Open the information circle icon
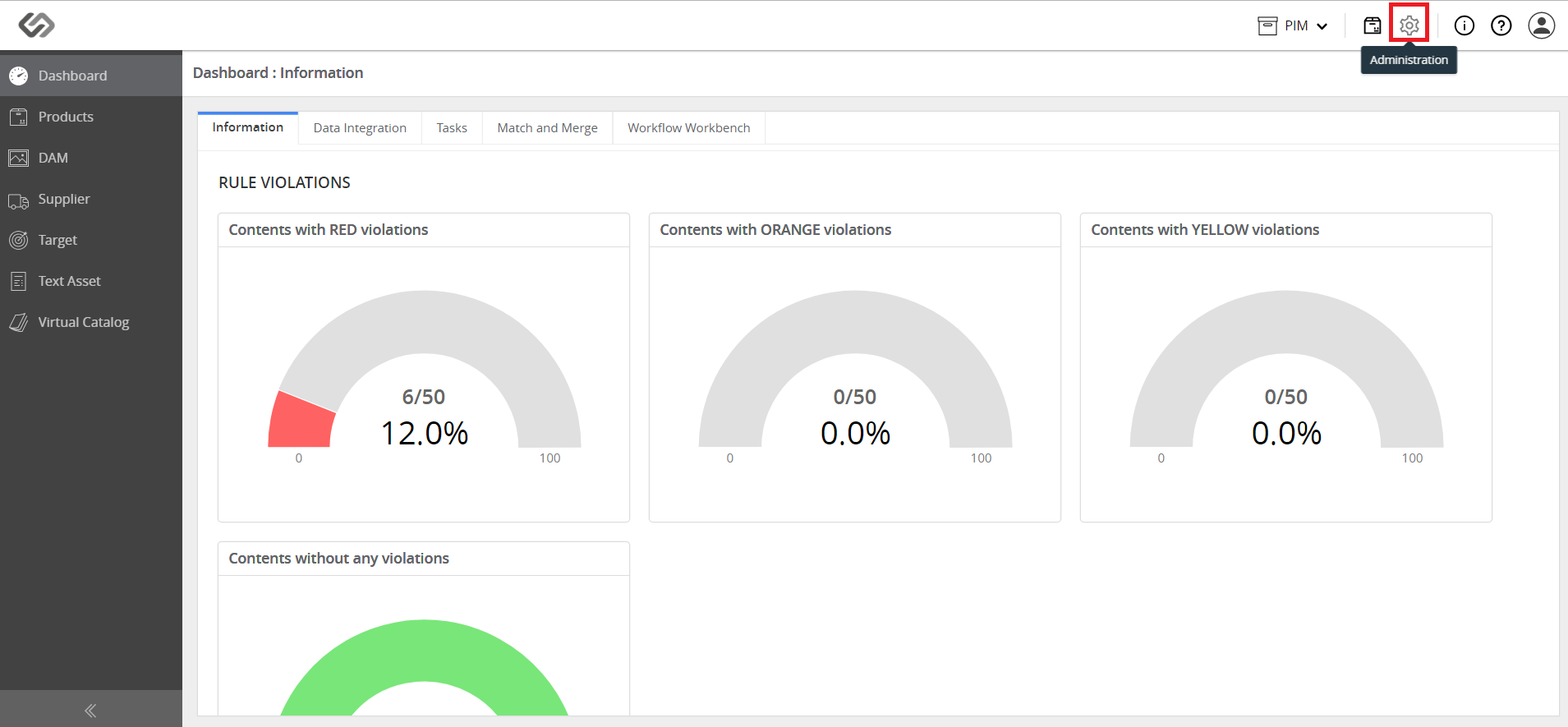The width and height of the screenshot is (1568, 727). [1465, 25]
